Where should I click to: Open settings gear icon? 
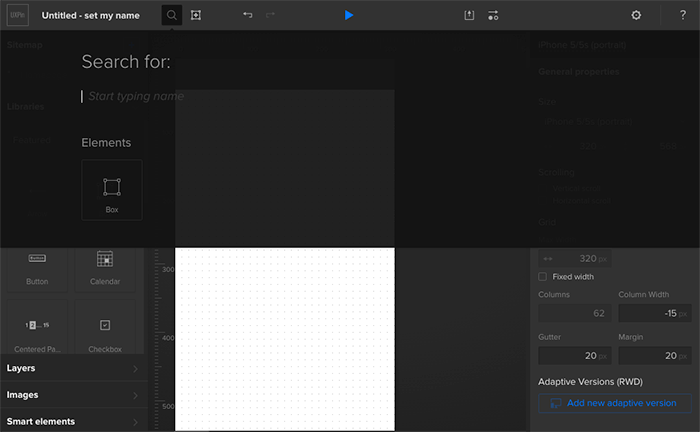click(636, 15)
